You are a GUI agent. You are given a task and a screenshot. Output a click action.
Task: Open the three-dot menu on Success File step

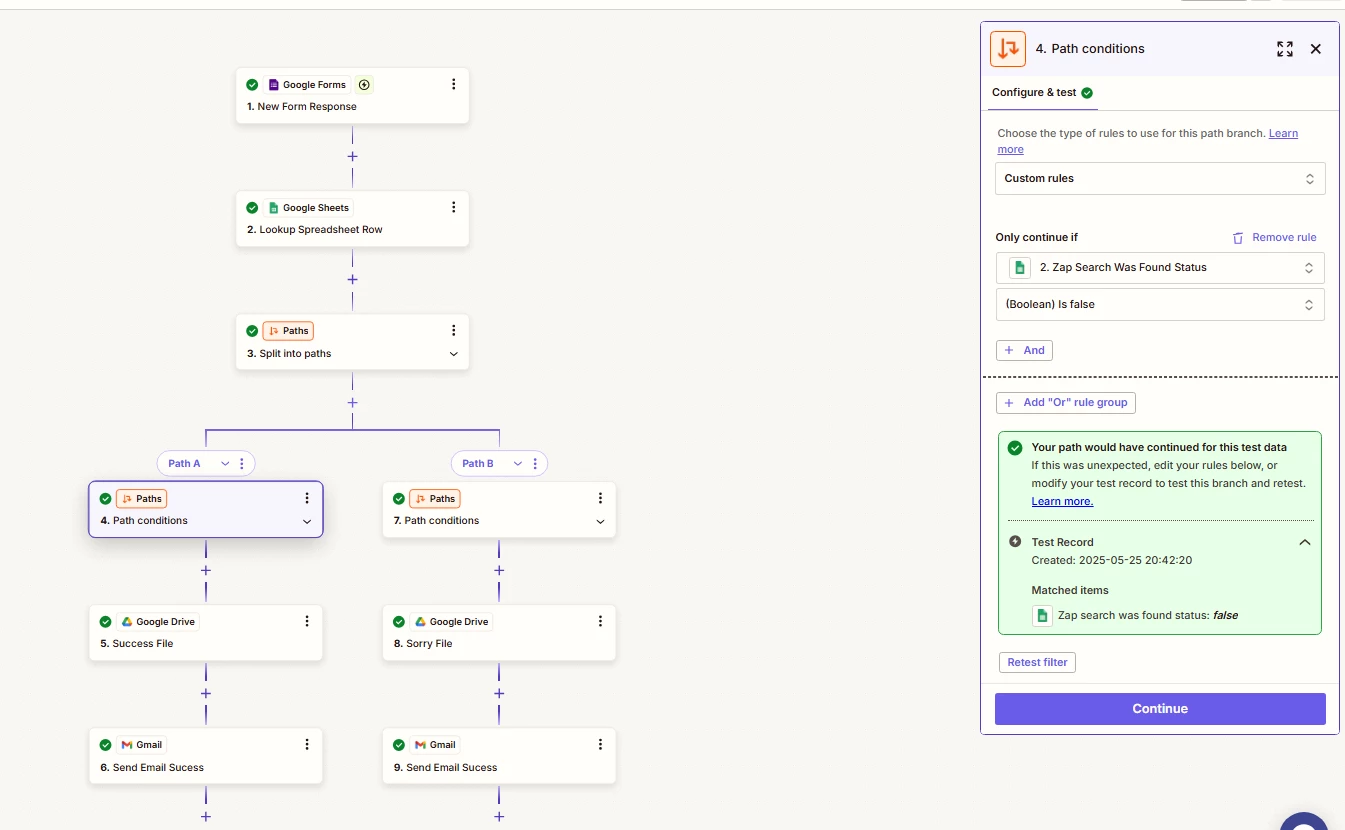point(307,621)
